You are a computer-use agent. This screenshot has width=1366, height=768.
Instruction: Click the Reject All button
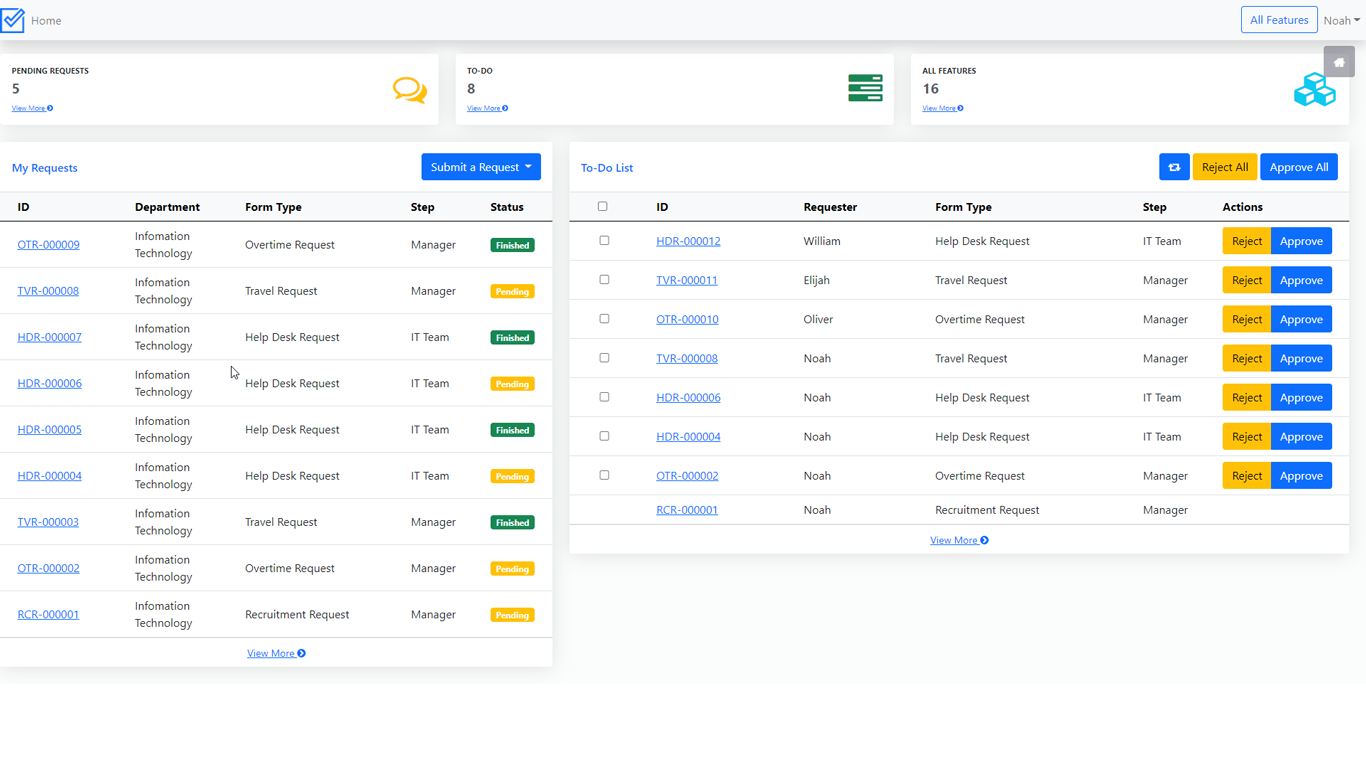[x=1225, y=166]
